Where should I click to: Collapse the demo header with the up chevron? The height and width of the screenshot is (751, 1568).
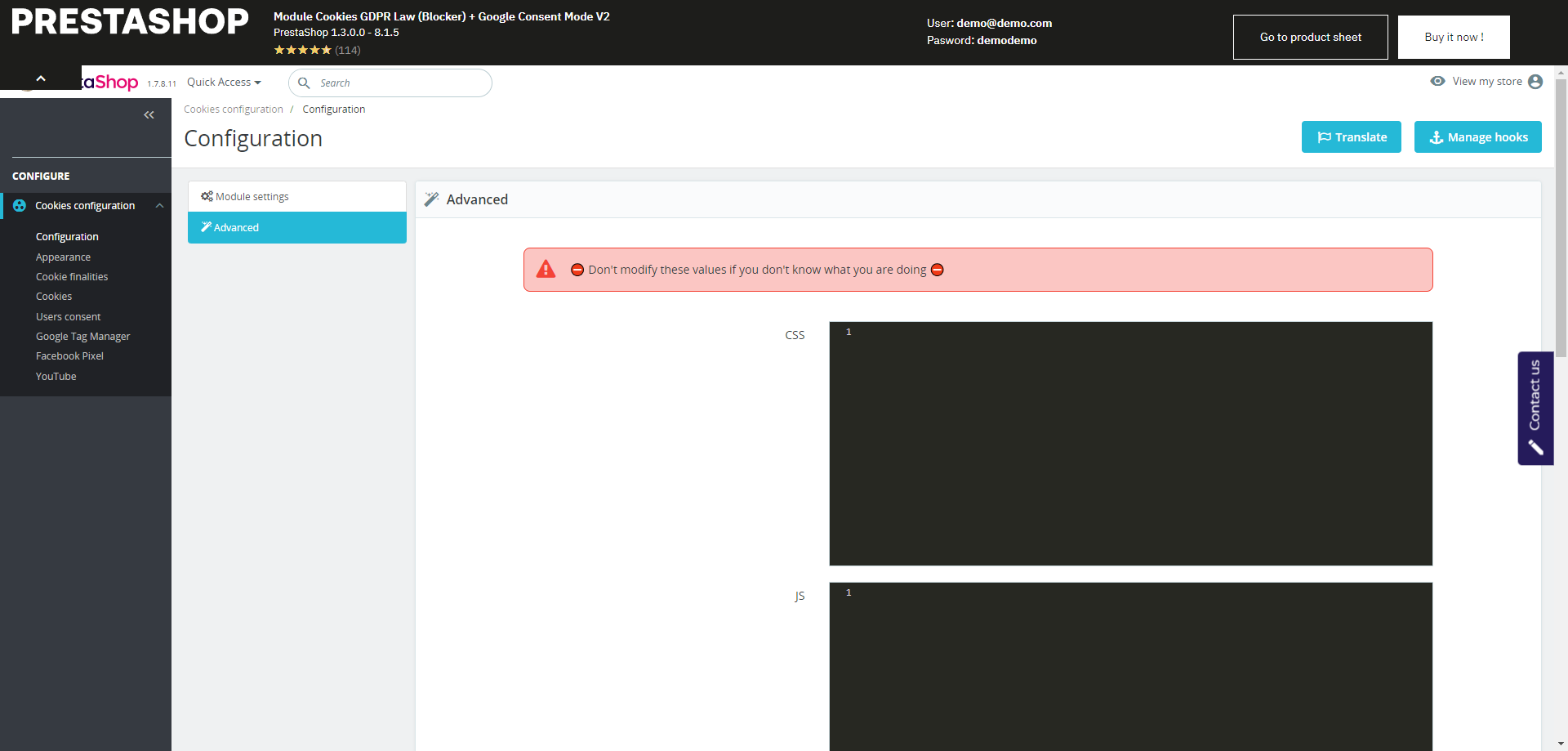pos(41,78)
